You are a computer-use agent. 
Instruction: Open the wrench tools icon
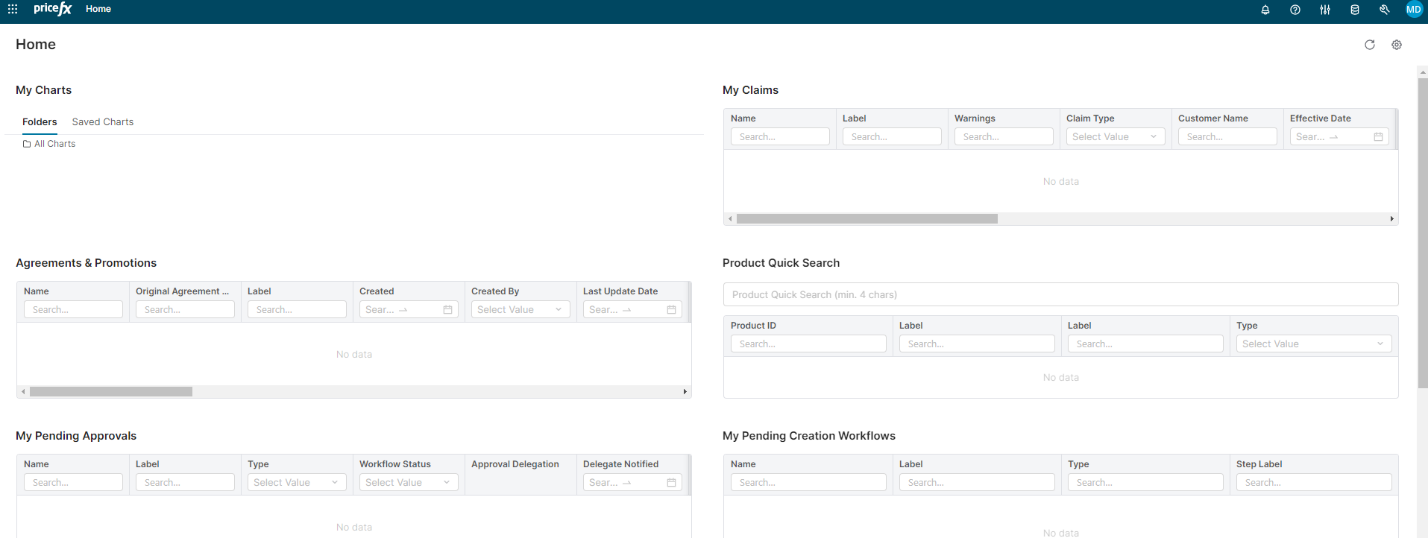click(x=1384, y=10)
